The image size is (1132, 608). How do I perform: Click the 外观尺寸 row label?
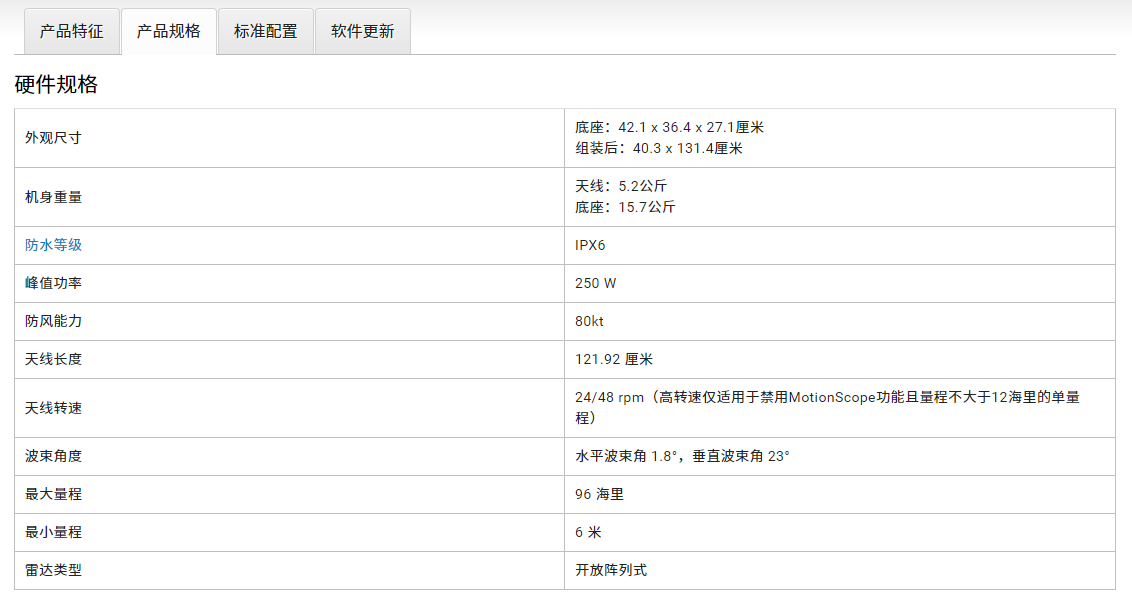coord(53,138)
